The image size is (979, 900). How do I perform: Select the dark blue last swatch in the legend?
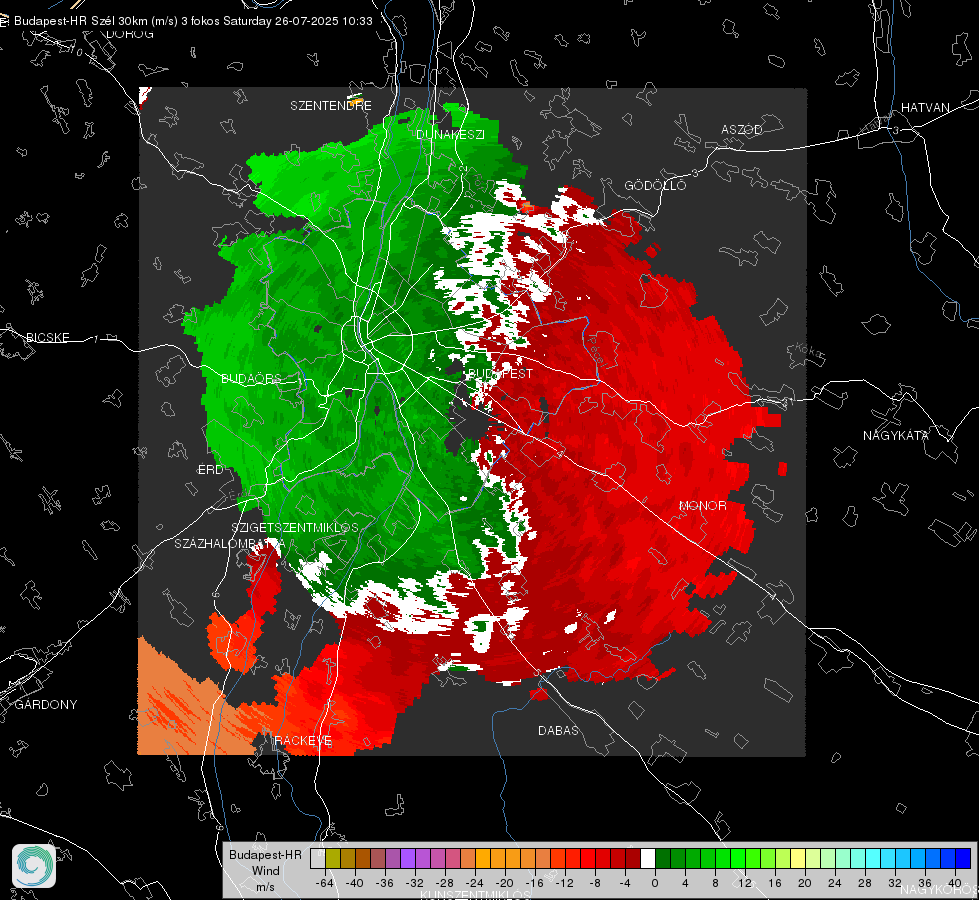point(963,858)
